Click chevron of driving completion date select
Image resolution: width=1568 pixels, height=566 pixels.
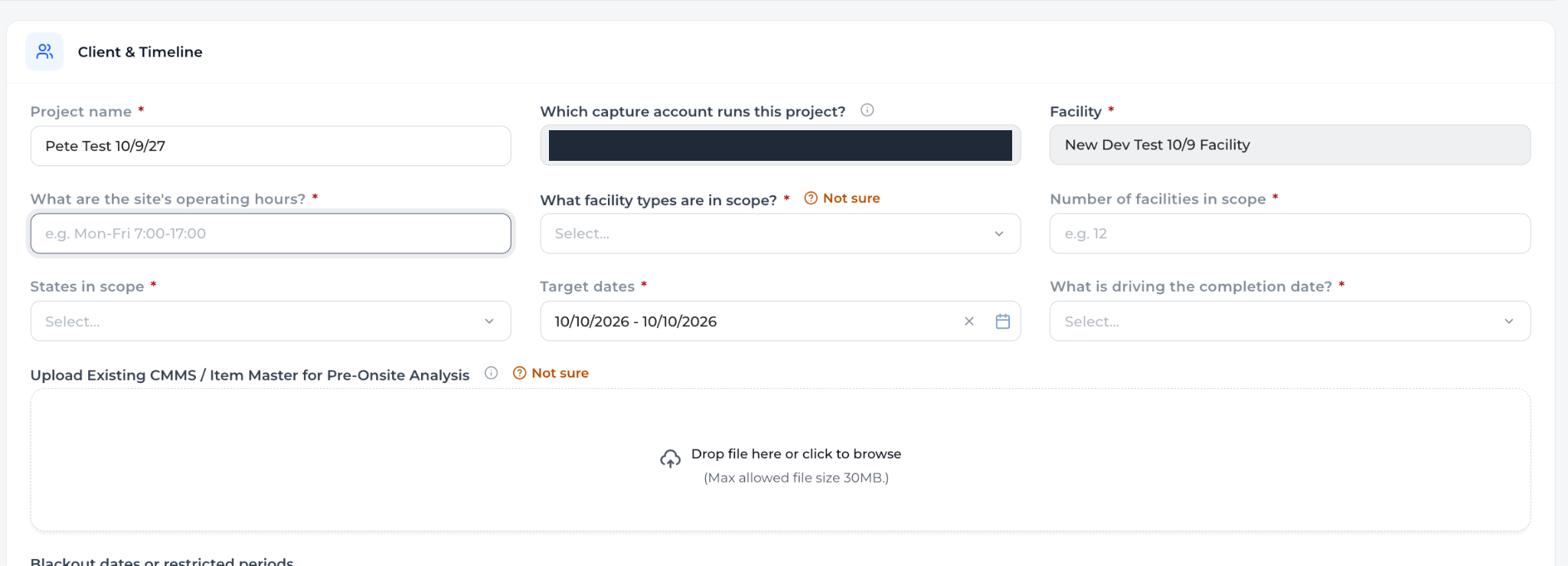pos(1509,321)
